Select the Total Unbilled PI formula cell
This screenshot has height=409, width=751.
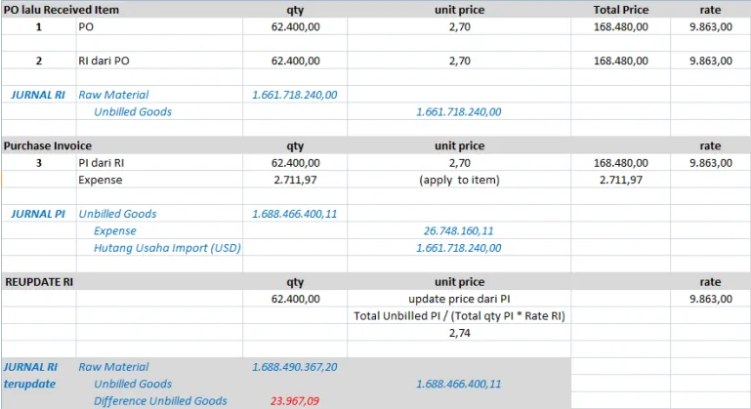tap(459, 315)
